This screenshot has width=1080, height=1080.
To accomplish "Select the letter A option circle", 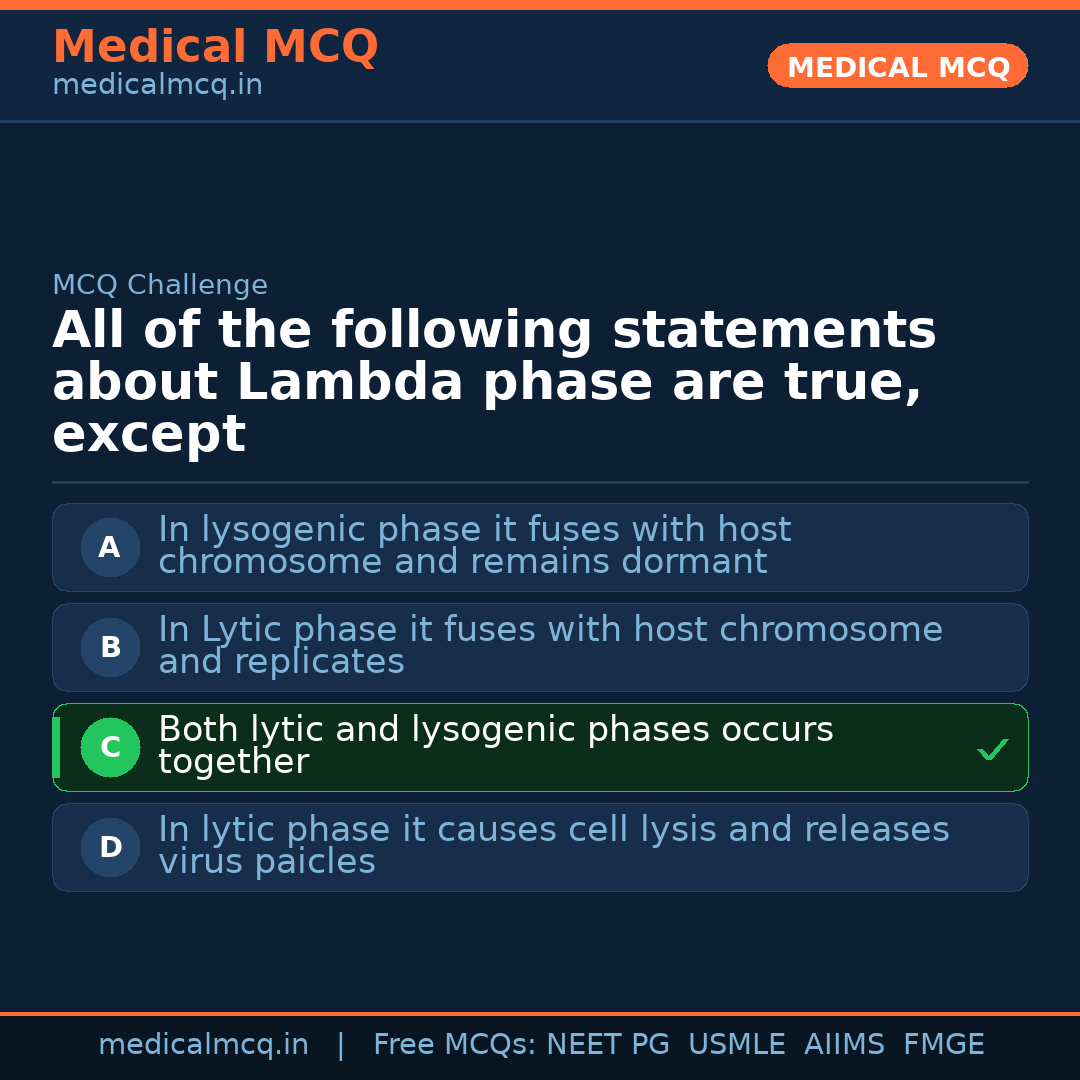I will 110,548.
